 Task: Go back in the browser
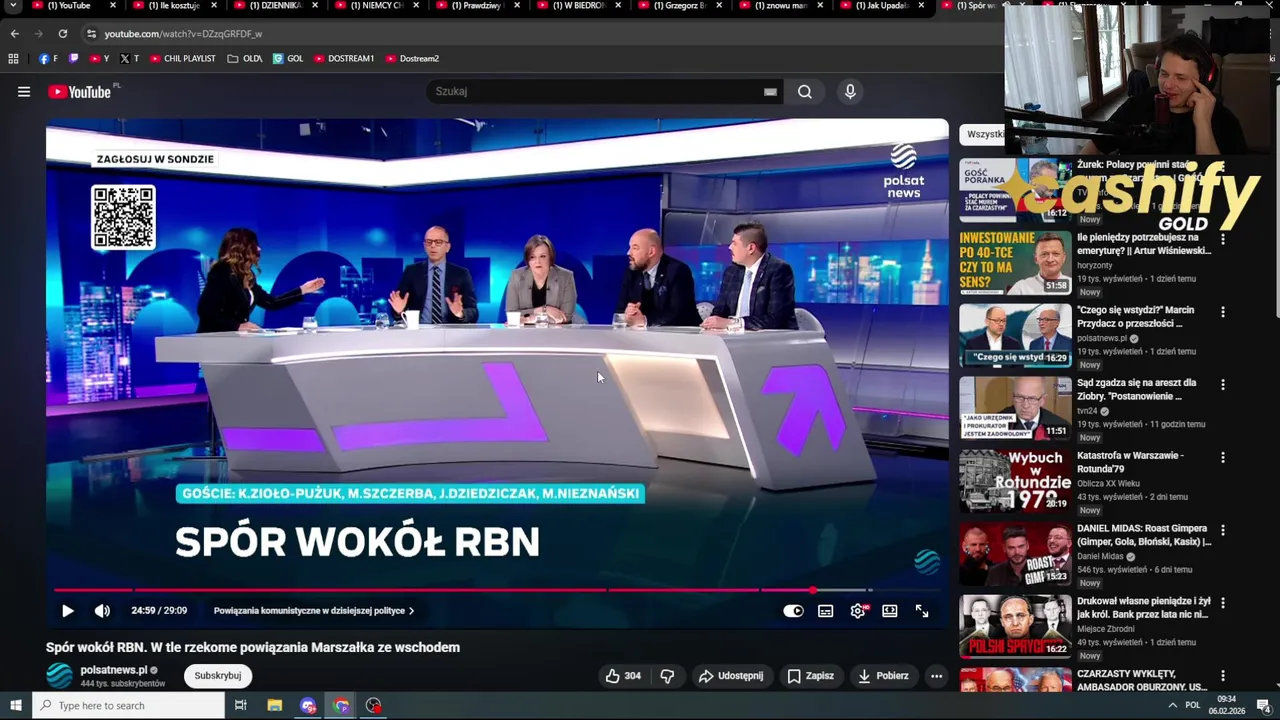coord(15,34)
